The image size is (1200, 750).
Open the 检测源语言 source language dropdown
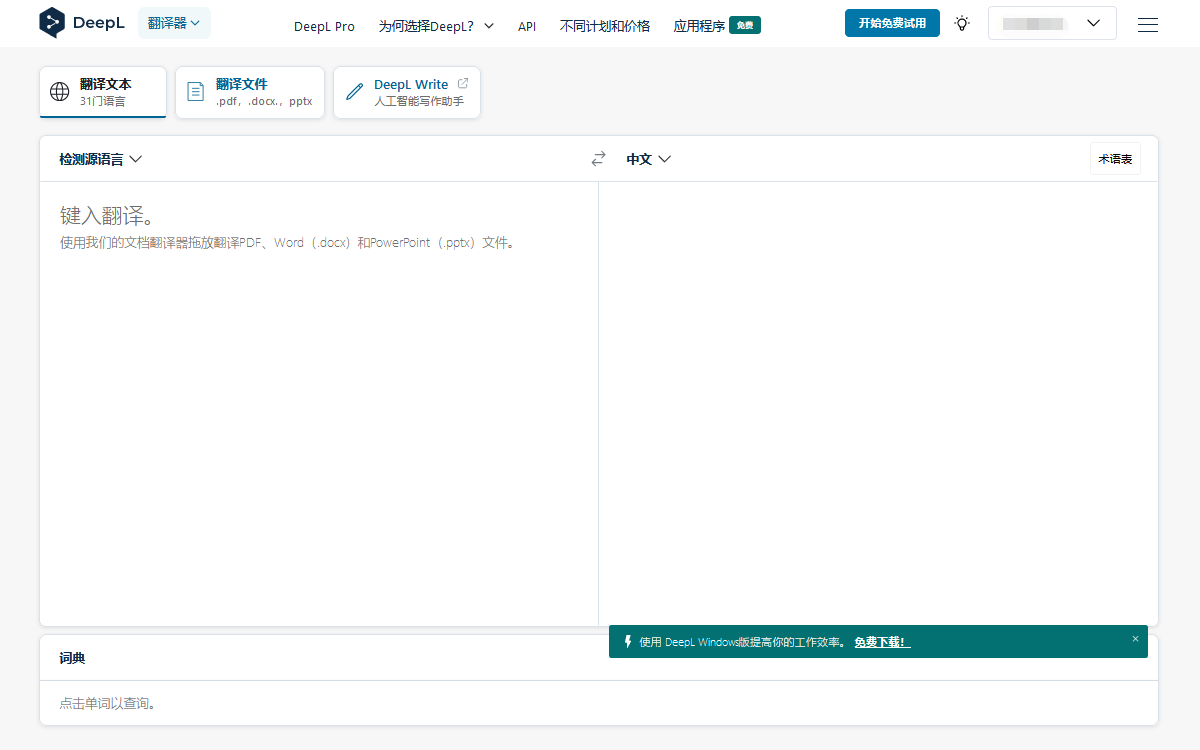click(101, 159)
